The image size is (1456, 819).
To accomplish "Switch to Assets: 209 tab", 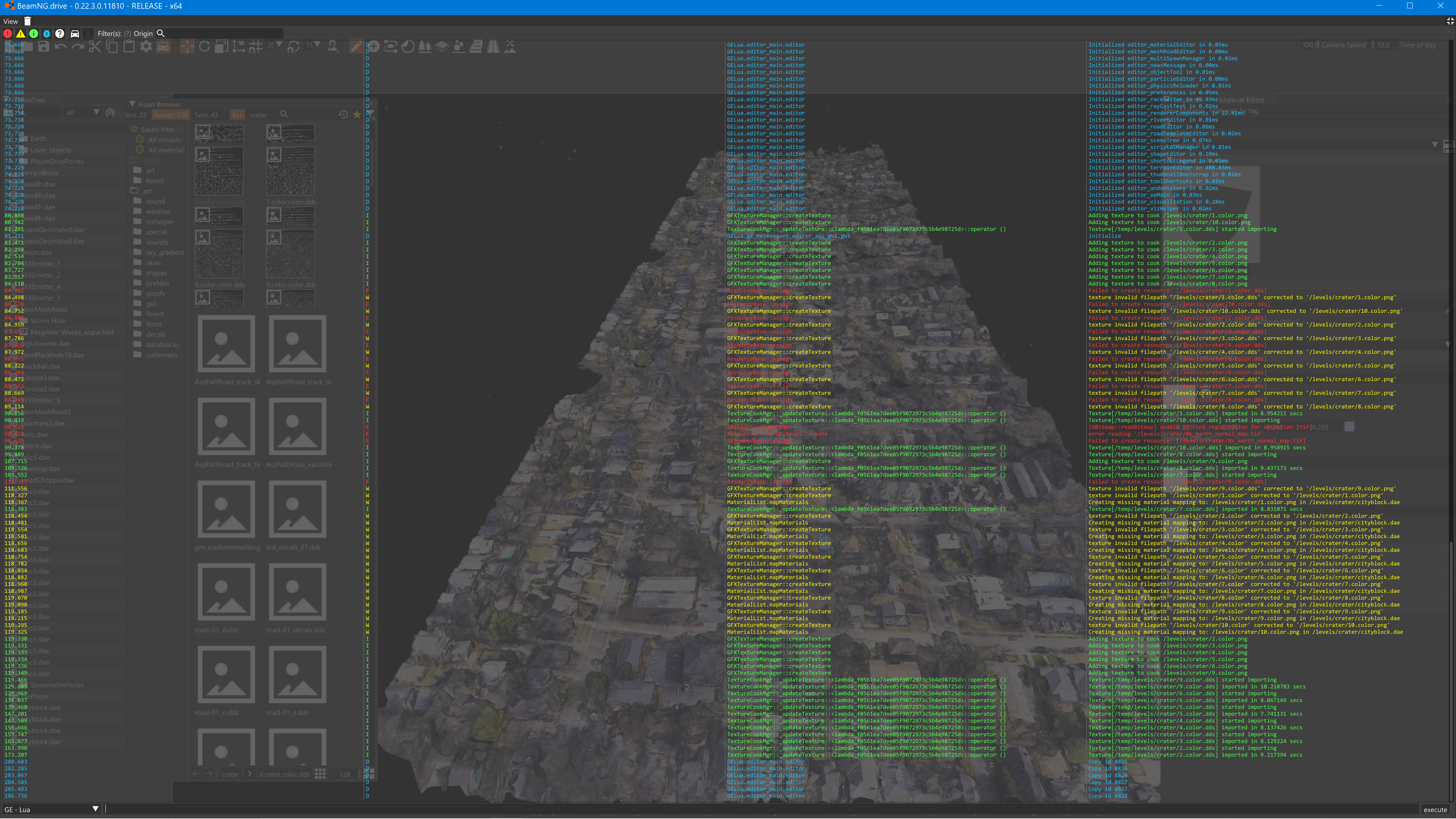I will click(x=170, y=115).
